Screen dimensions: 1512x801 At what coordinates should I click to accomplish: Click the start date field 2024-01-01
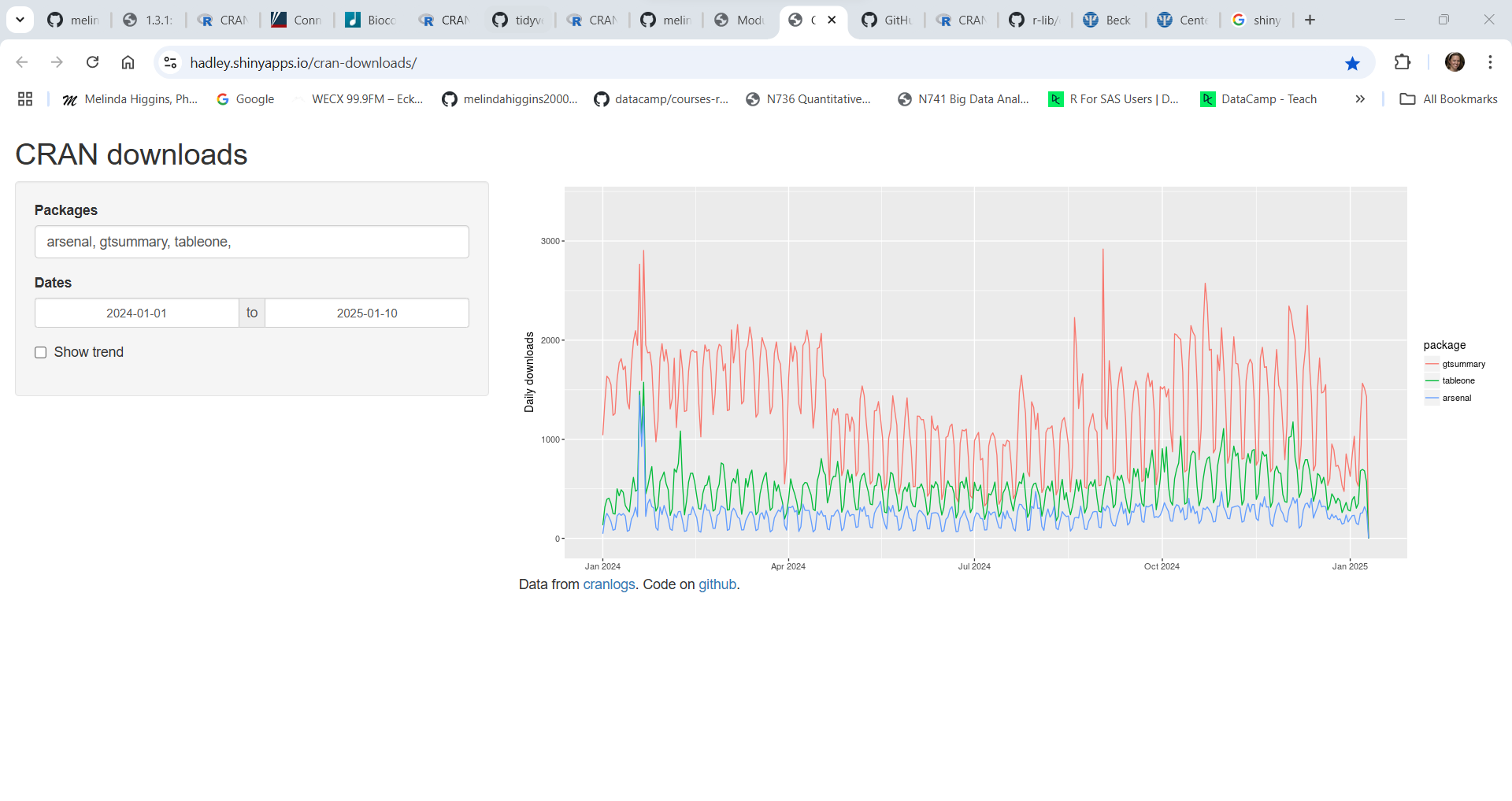coord(137,313)
